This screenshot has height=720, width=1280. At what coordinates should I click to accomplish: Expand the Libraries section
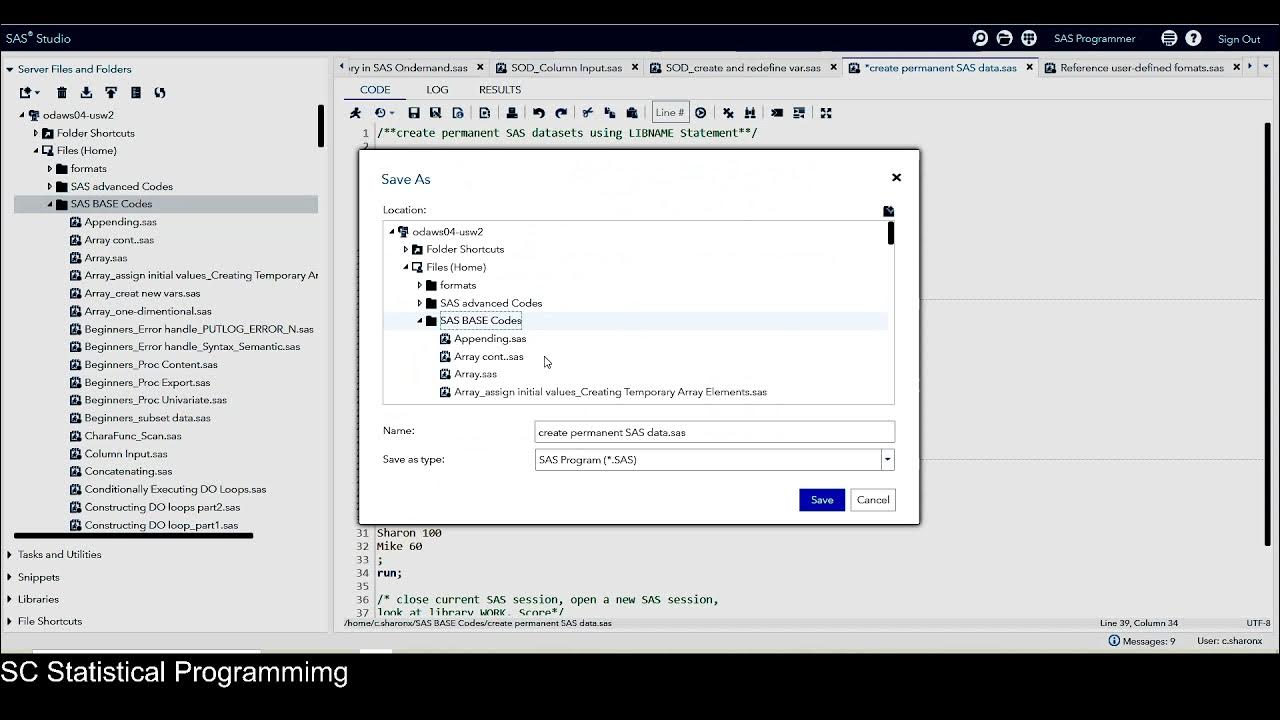pyautogui.click(x=9, y=599)
